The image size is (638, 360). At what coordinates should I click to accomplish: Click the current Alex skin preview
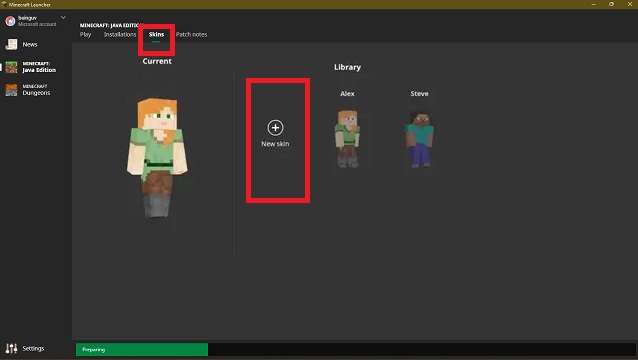pos(157,158)
